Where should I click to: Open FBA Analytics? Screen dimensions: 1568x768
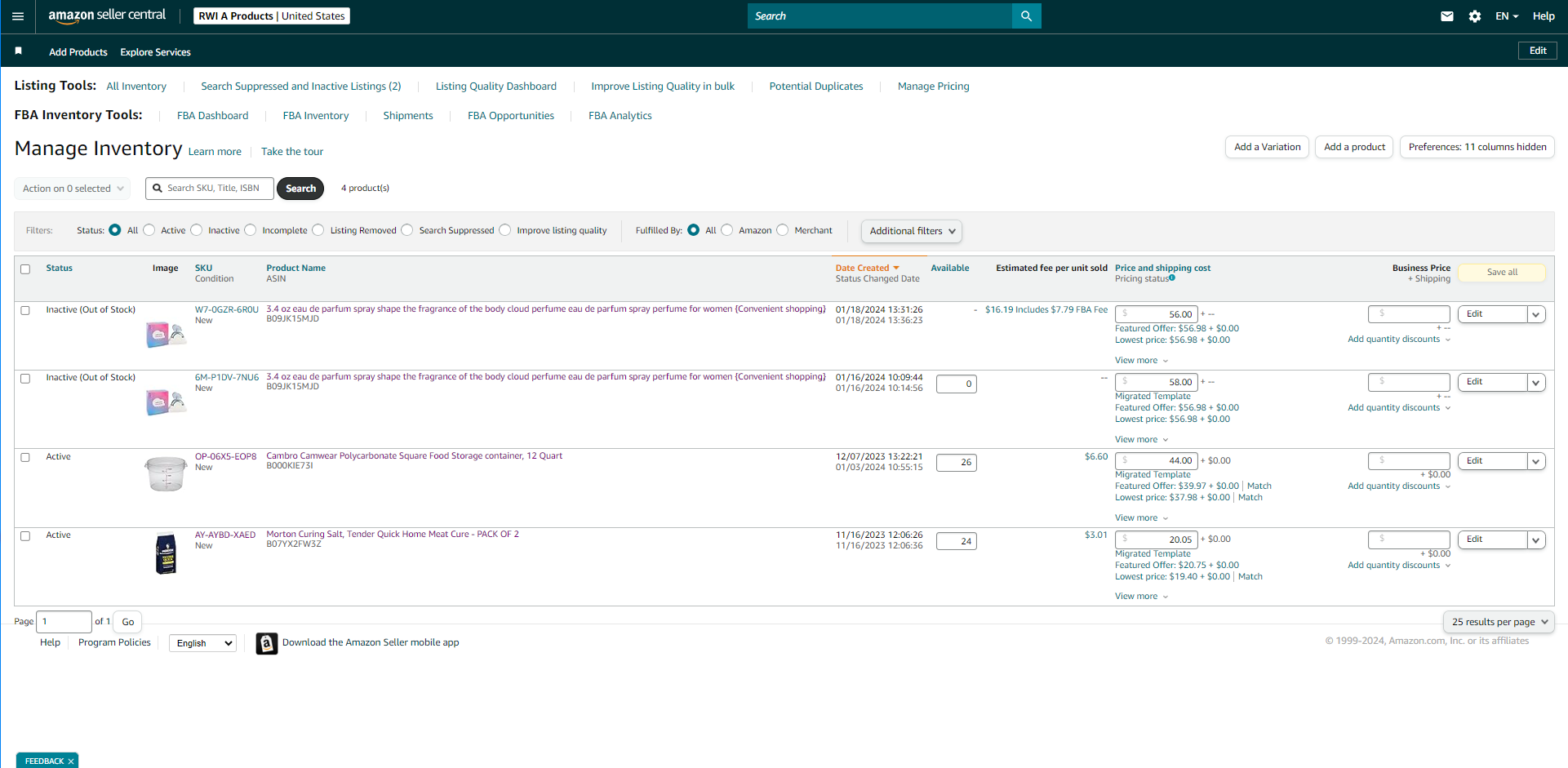pos(620,116)
